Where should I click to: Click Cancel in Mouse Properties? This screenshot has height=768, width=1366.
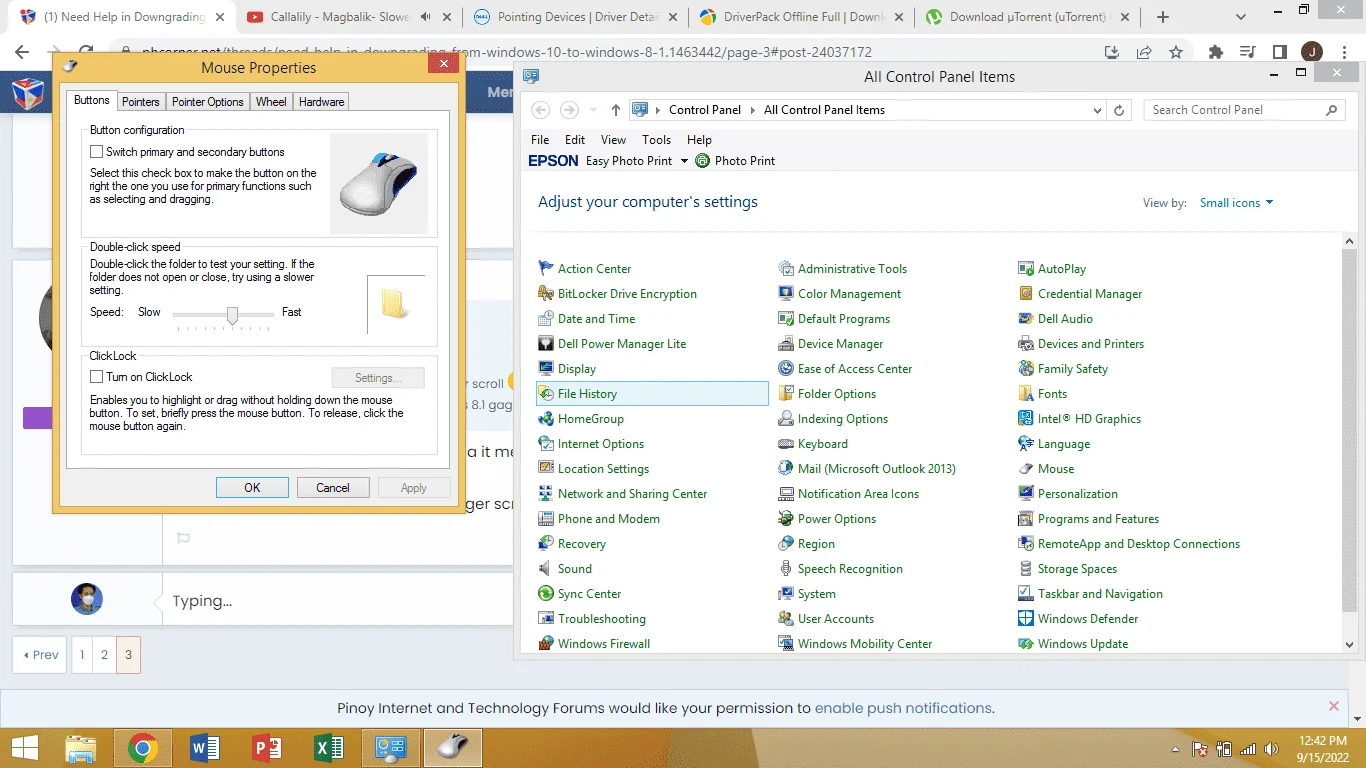(x=333, y=488)
